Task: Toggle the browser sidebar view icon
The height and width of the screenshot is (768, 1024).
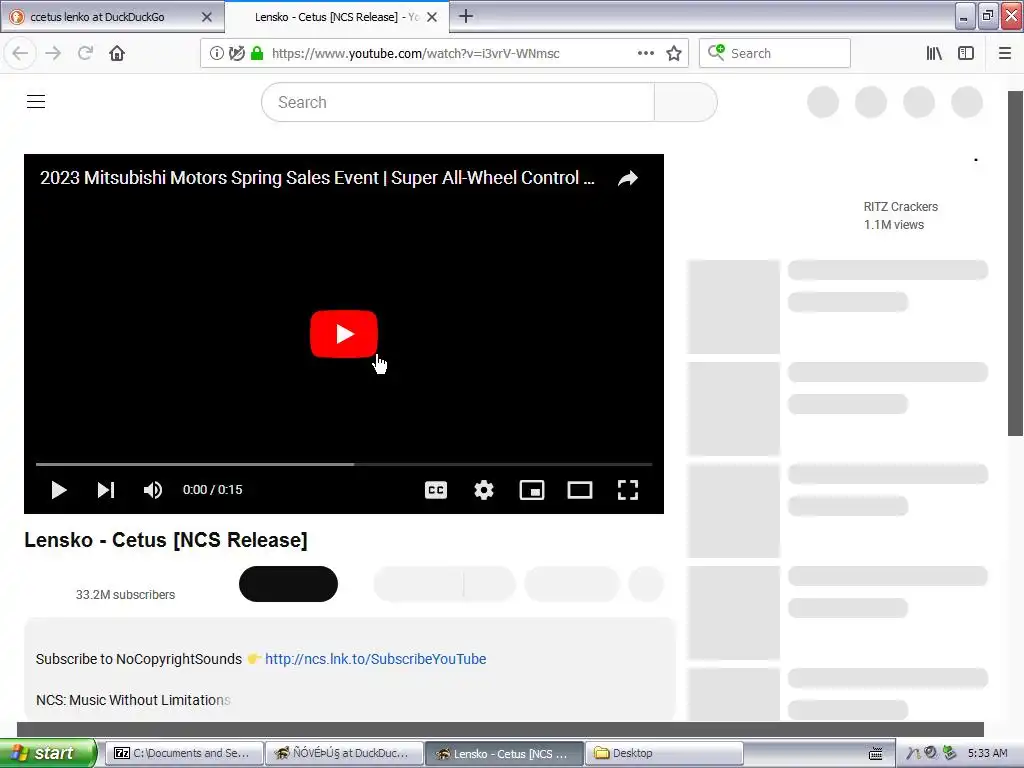Action: click(966, 54)
